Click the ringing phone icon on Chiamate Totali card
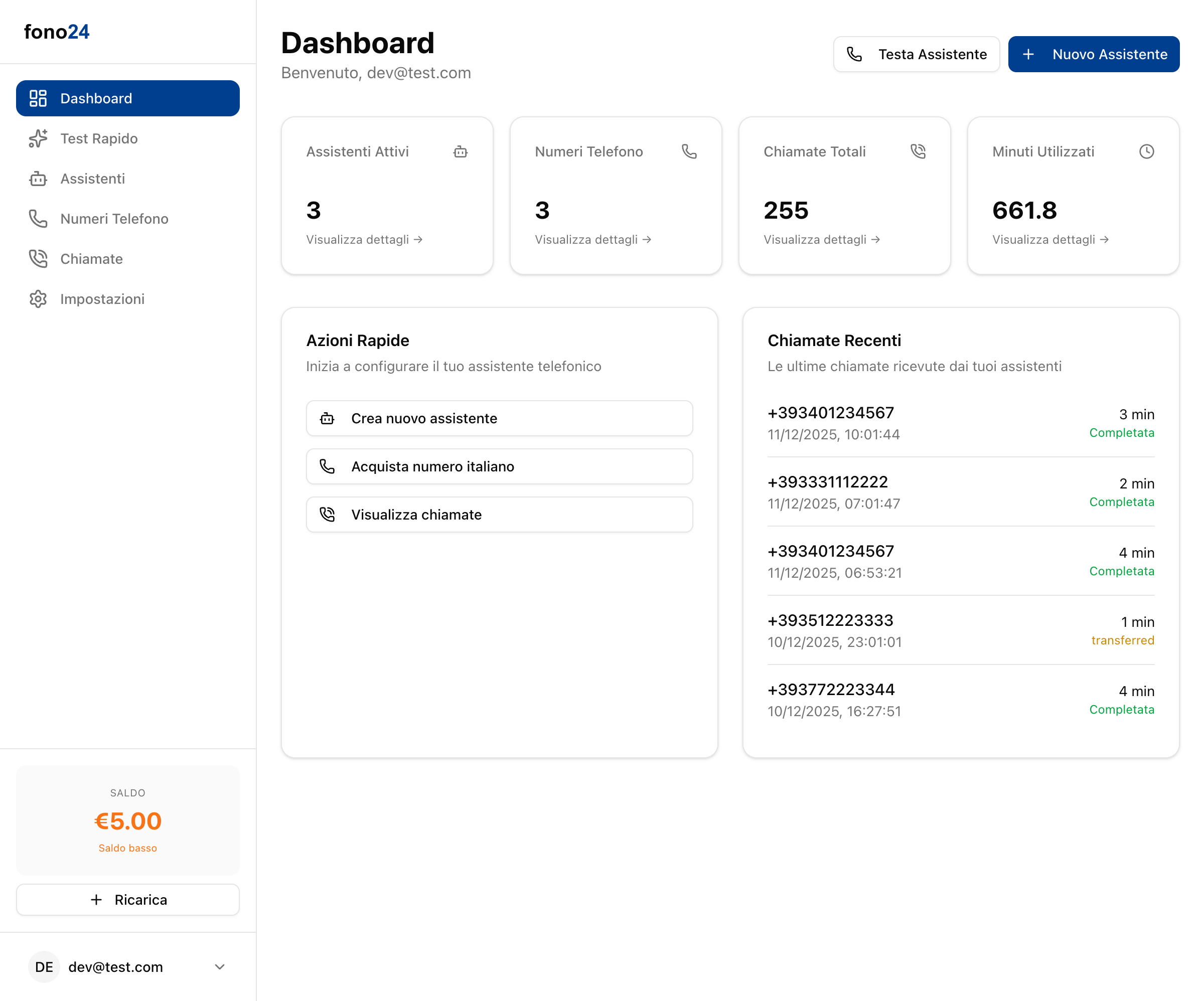The height and width of the screenshot is (1001, 1204). point(918,151)
